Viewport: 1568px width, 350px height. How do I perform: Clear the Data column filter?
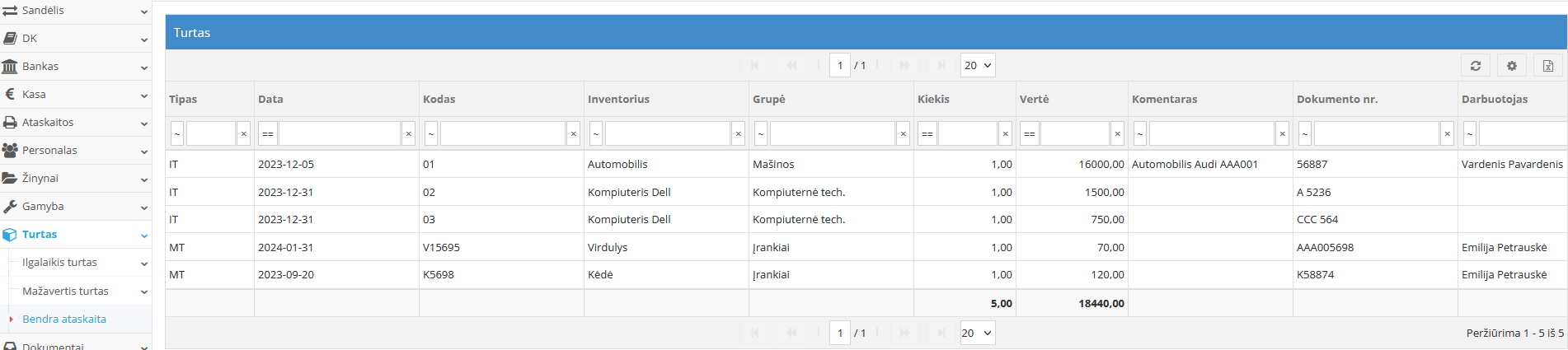[x=408, y=133]
